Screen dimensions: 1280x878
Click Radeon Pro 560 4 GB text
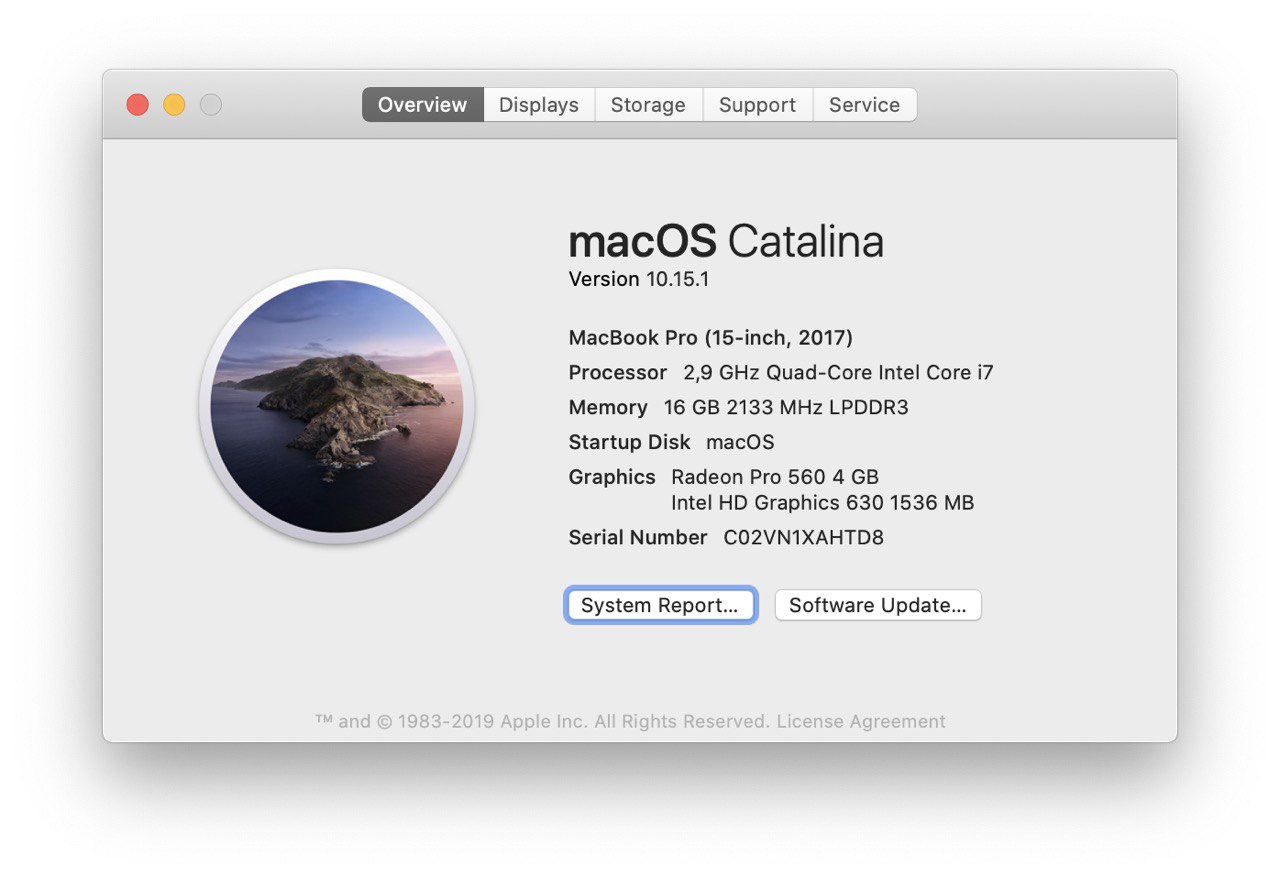pyautogui.click(x=775, y=477)
